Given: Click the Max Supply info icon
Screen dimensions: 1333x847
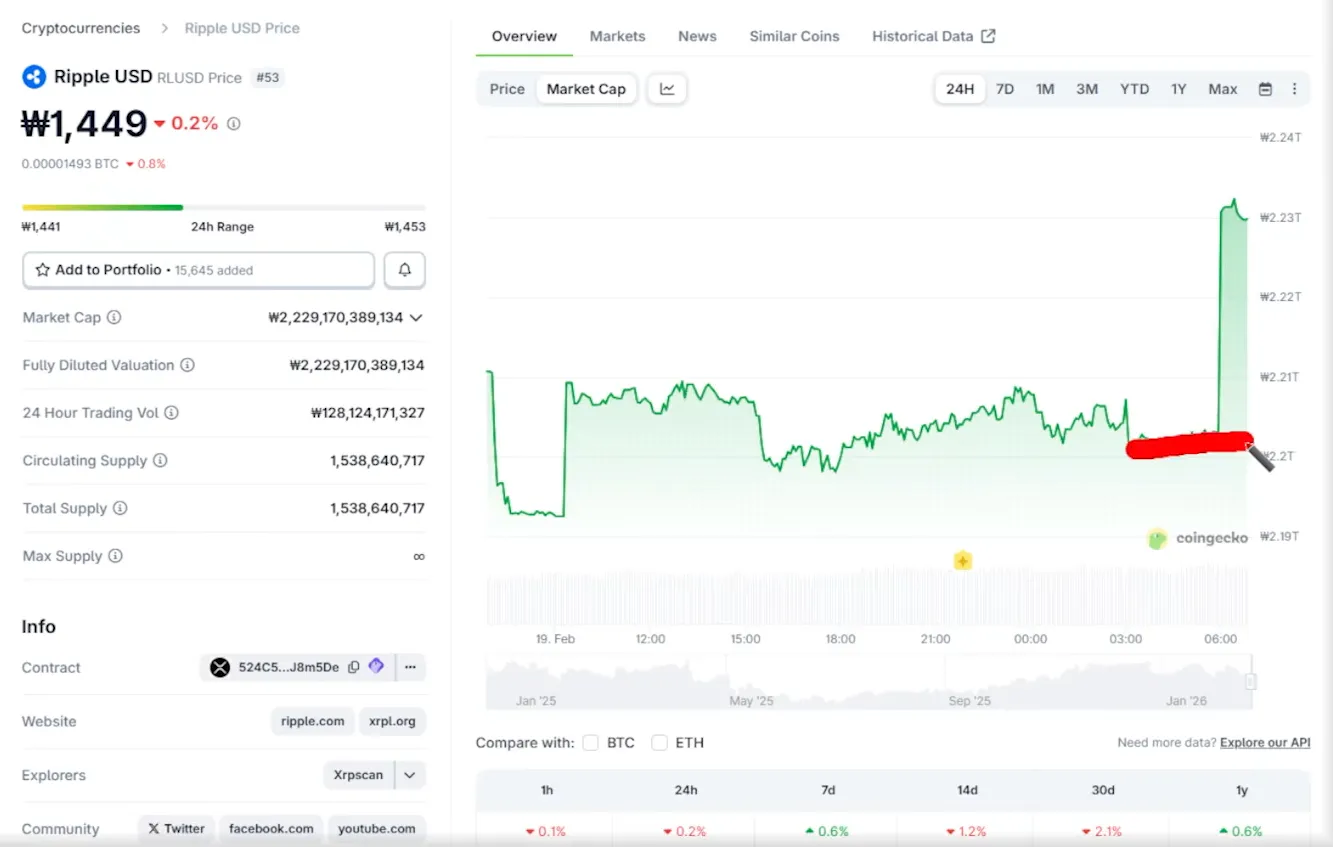Looking at the screenshot, I should 115,556.
